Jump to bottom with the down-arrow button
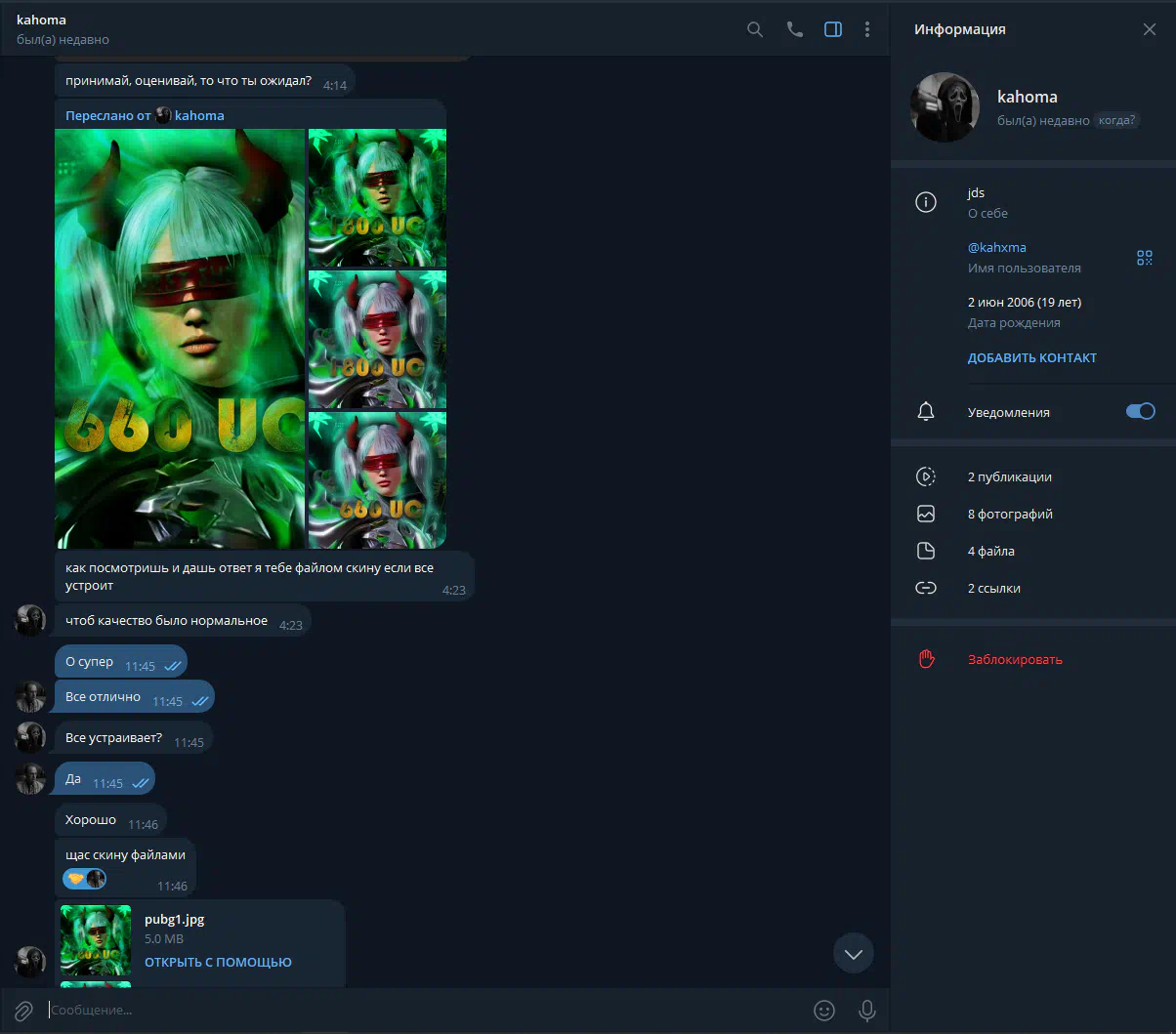 (854, 953)
